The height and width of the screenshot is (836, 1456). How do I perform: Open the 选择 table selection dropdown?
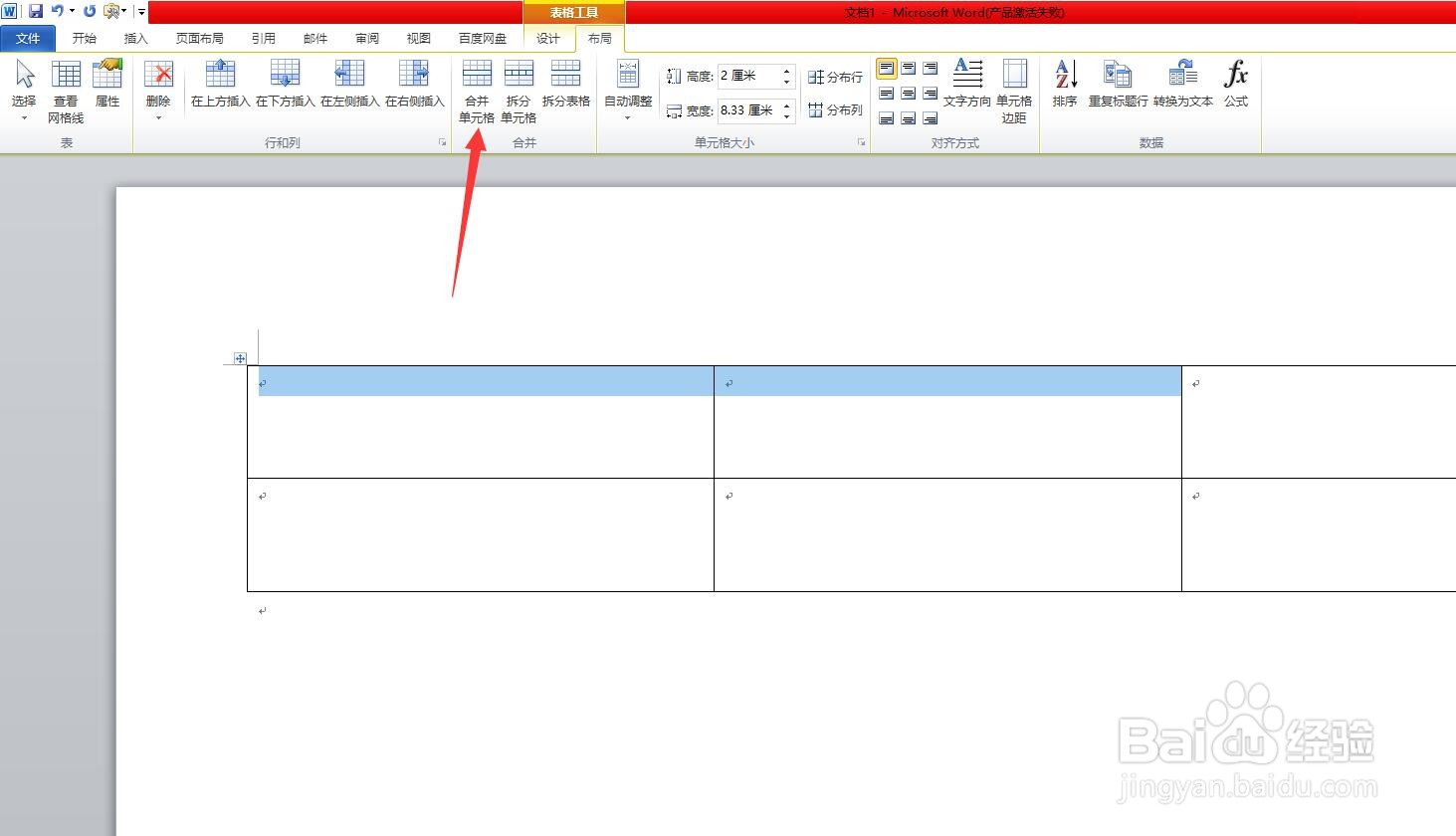(x=24, y=91)
